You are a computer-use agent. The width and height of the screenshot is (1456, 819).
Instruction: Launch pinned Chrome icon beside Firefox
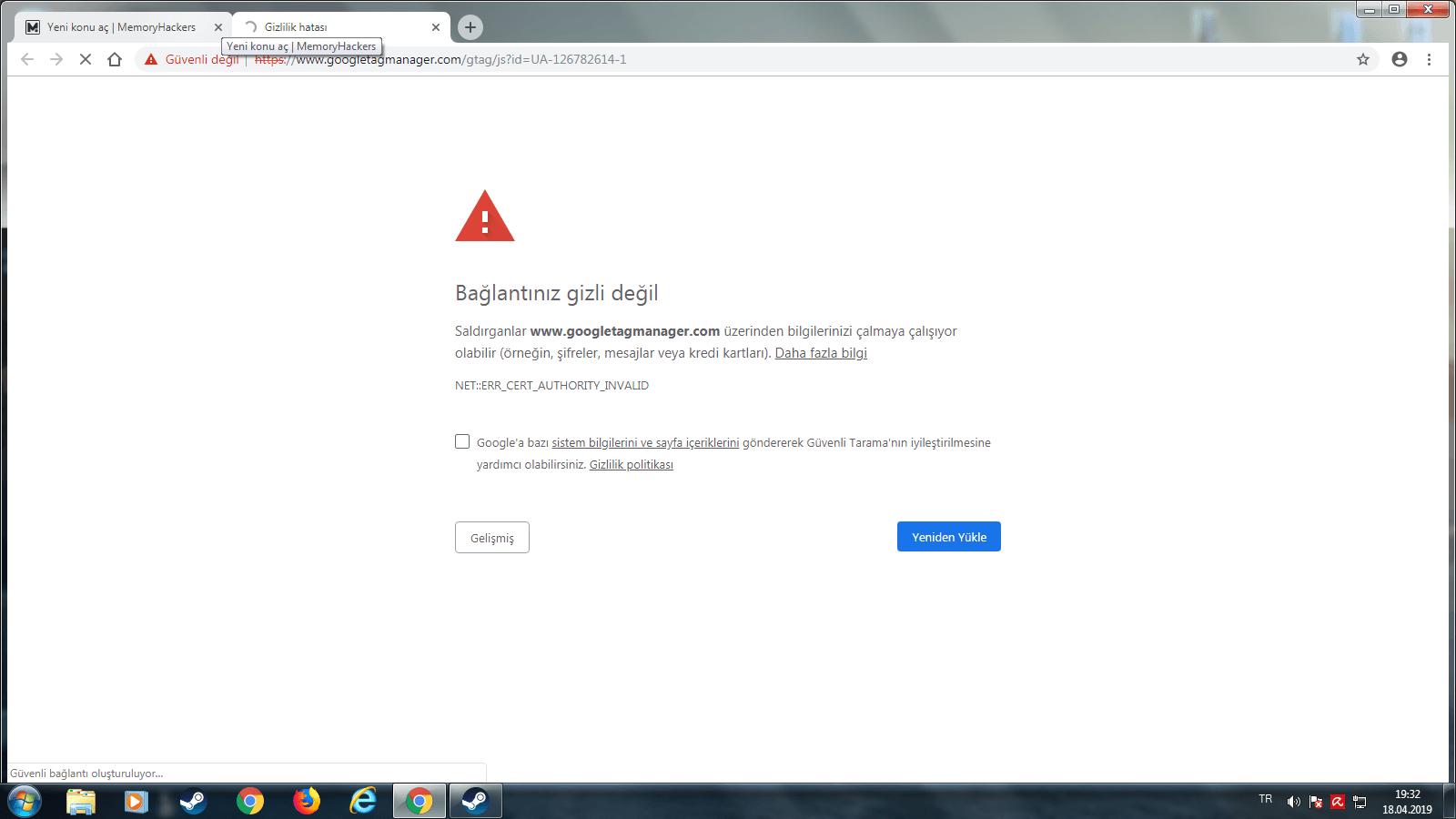point(250,802)
